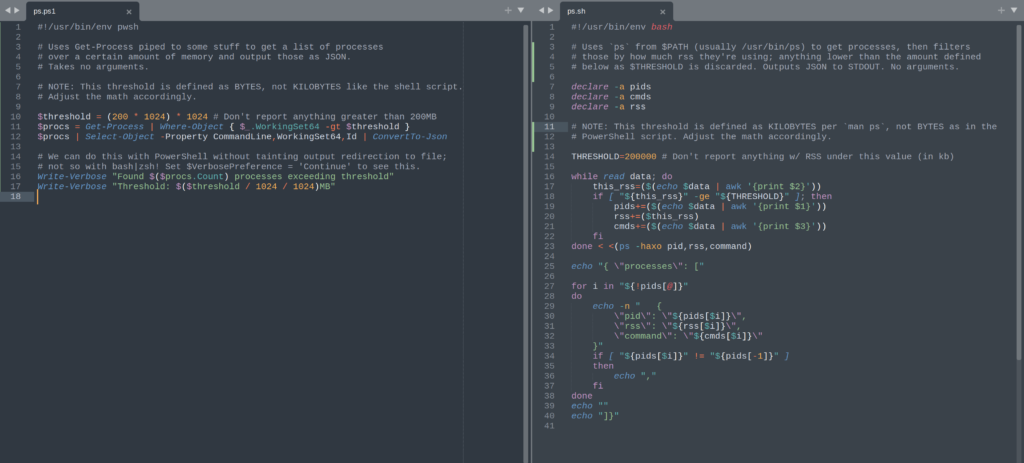Image resolution: width=1024 pixels, height=463 pixels.
Task: Go to next tab in left pane
Action: [x=18, y=10]
